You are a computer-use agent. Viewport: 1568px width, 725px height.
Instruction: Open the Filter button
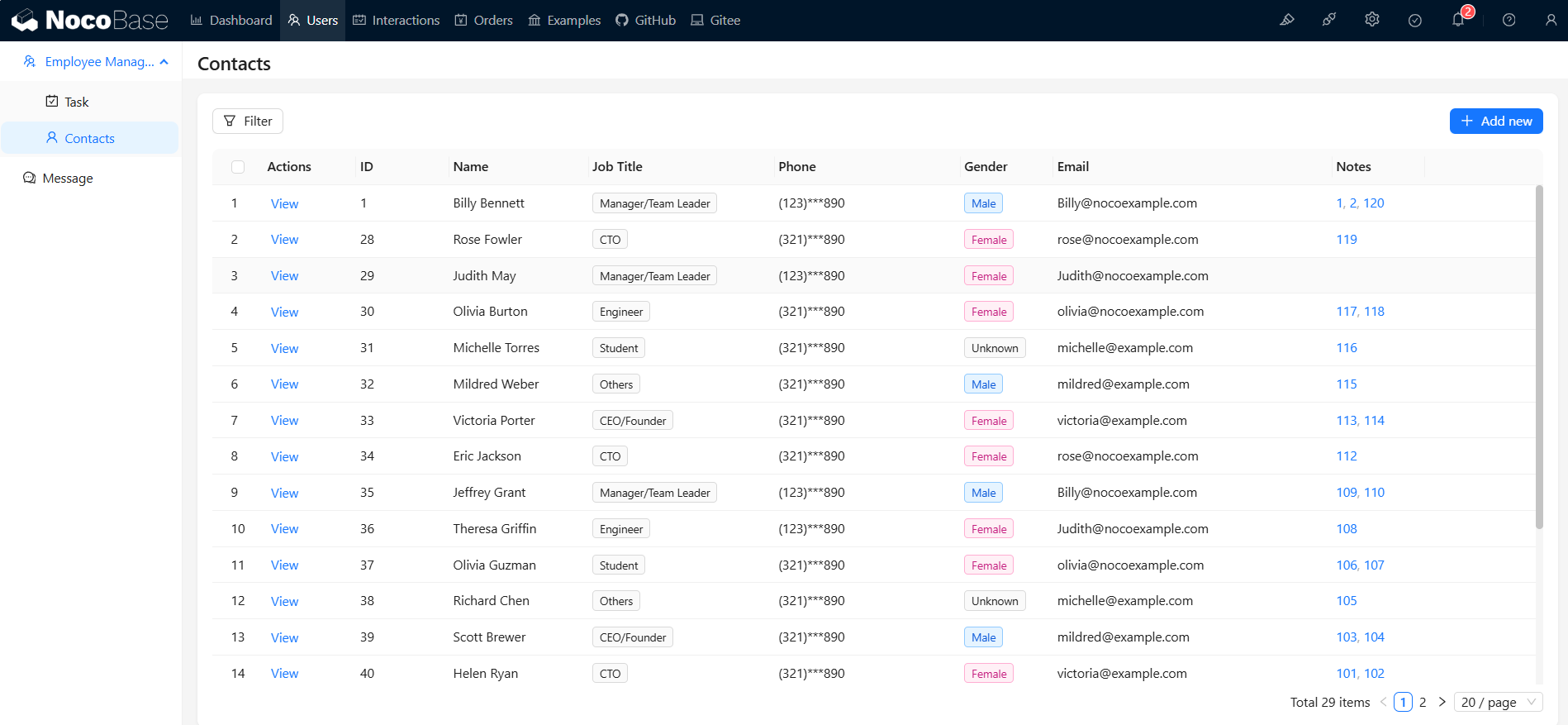(248, 121)
